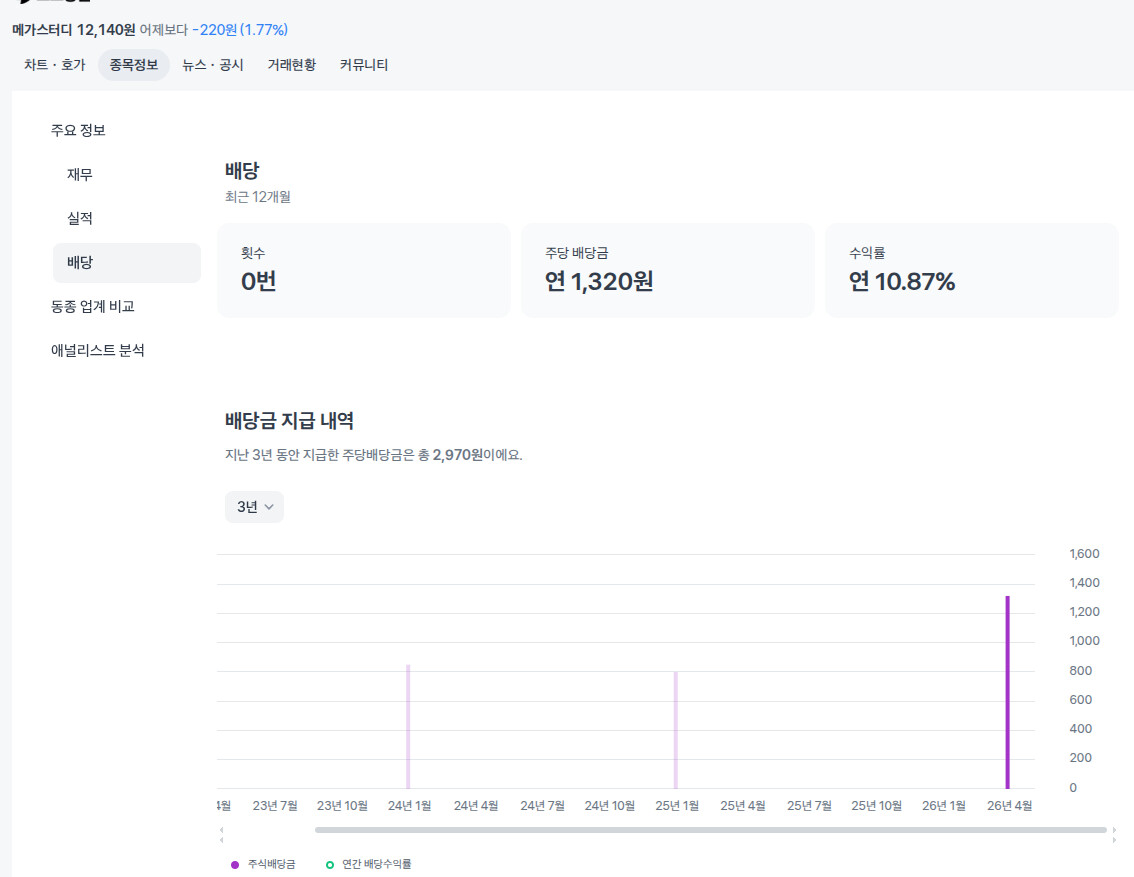Toggle the 주식배당금 purple legend dot
Image resolution: width=1134 pixels, height=877 pixels.
(235, 864)
